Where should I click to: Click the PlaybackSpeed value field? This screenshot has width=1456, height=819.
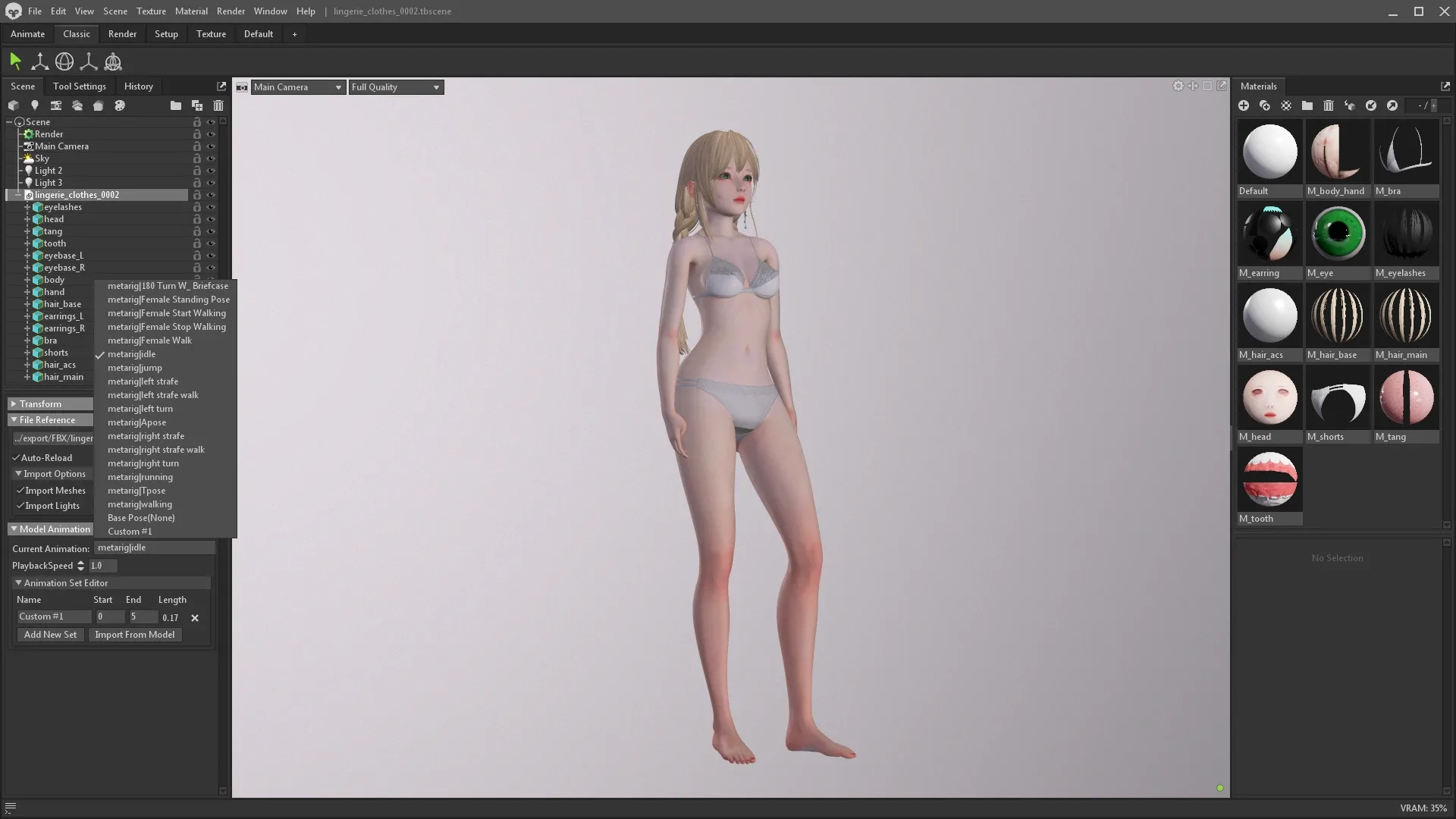point(102,566)
